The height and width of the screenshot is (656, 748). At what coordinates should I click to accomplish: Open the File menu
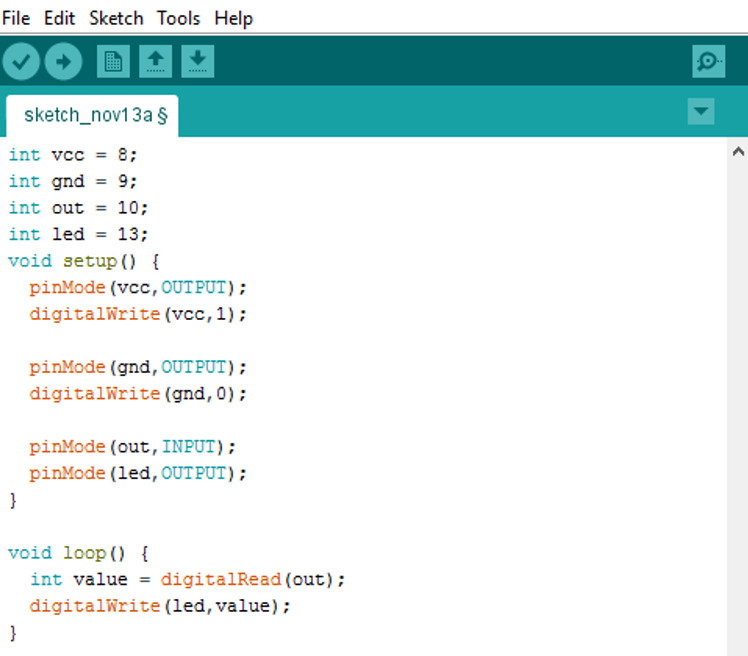[x=16, y=19]
